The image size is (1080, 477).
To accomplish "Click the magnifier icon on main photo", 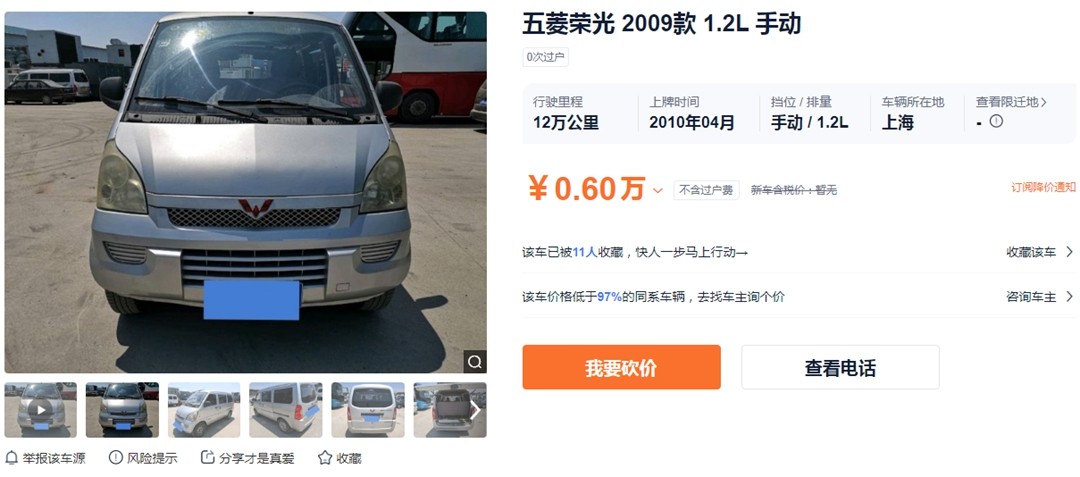I will pyautogui.click(x=475, y=361).
